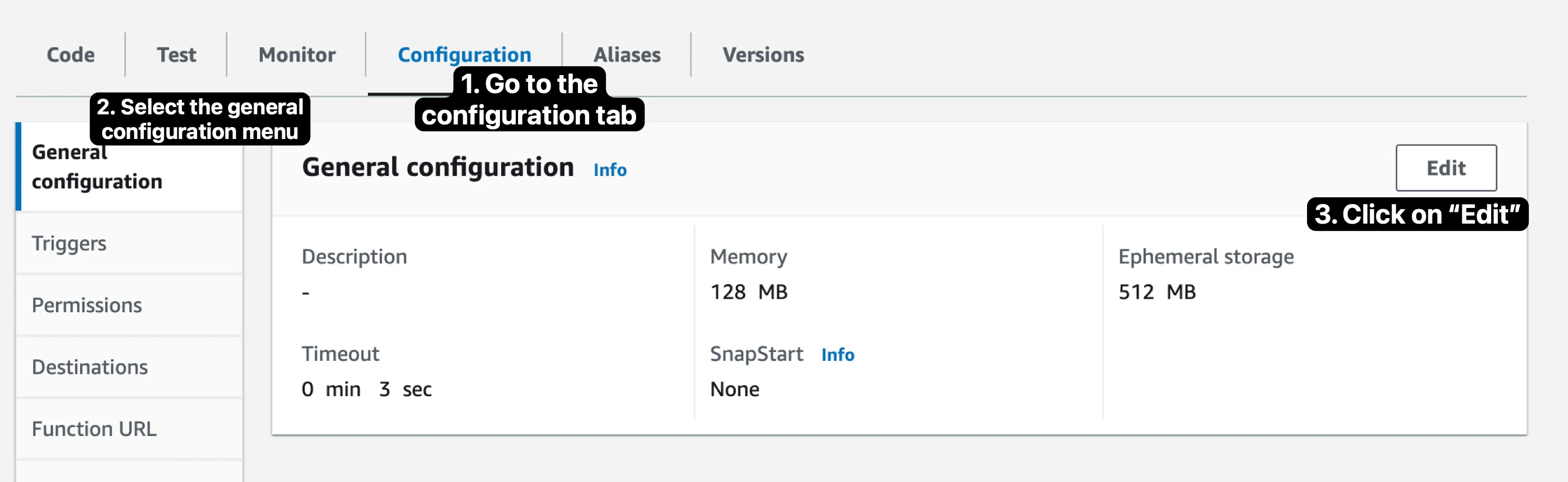1568x482 pixels.
Task: Switch to the Versions tab
Action: coord(763,55)
